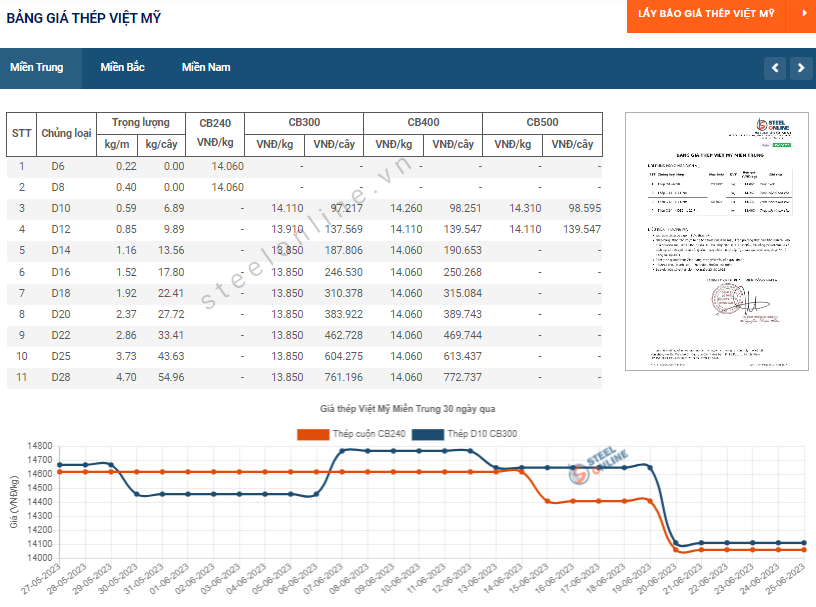Click the D6 row label
The height and width of the screenshot is (607, 816).
click(x=58, y=167)
